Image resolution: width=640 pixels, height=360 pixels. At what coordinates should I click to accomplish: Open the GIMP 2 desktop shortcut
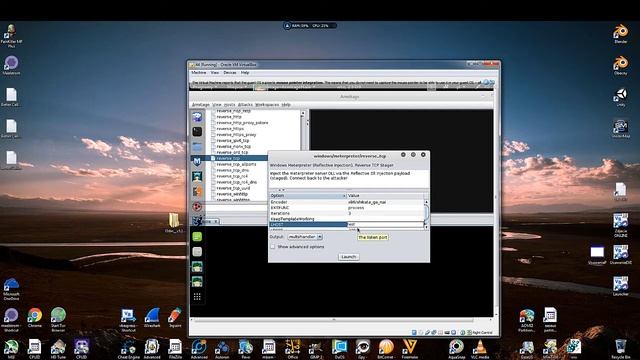click(x=316, y=349)
